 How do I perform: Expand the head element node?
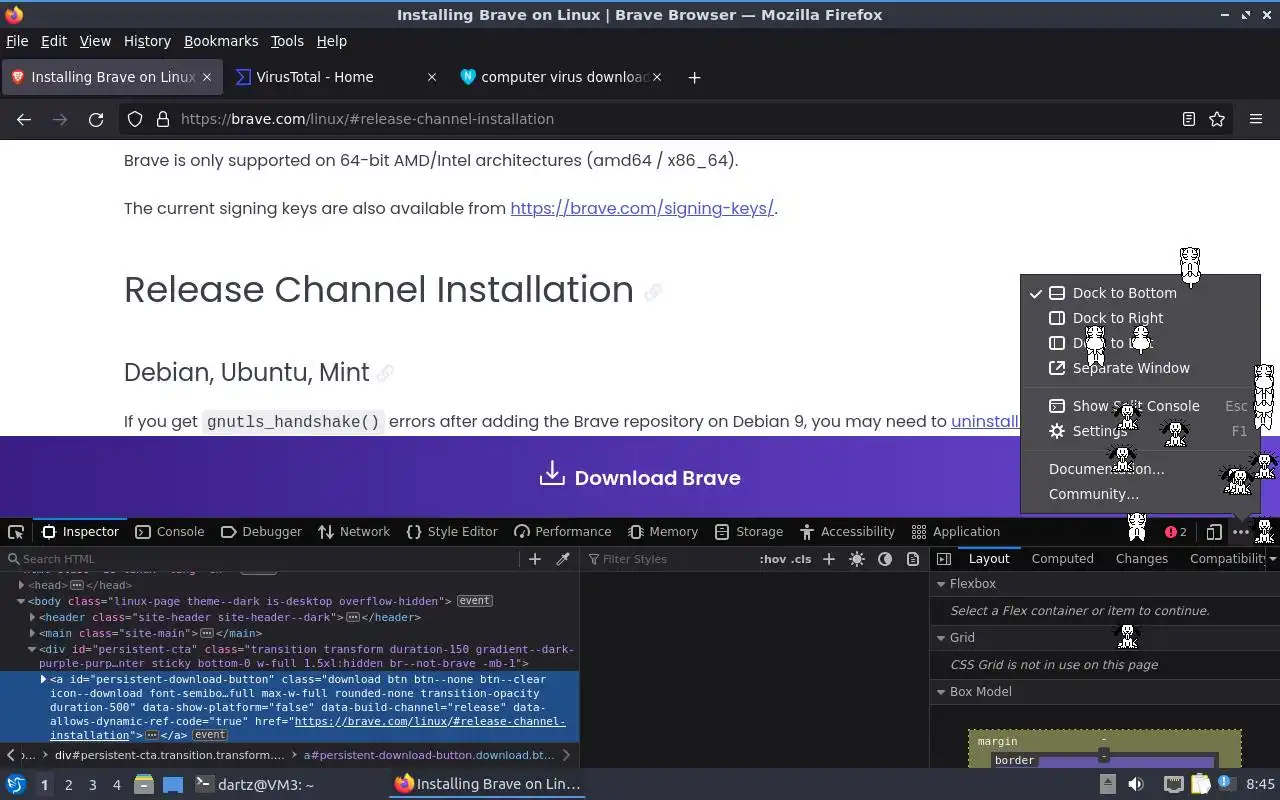[21, 585]
